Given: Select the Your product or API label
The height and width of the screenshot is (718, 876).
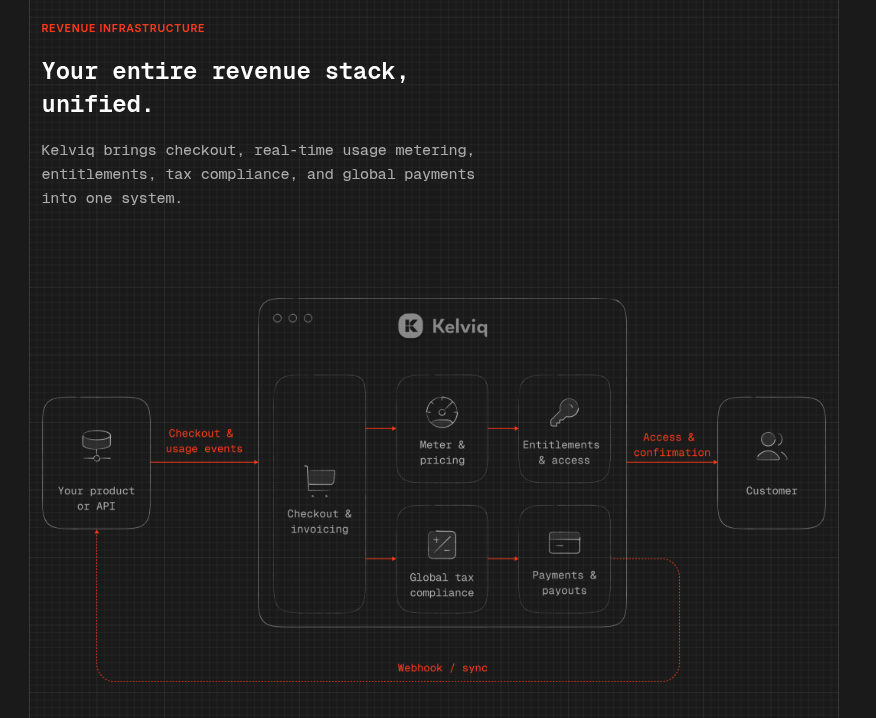Looking at the screenshot, I should click(97, 498).
